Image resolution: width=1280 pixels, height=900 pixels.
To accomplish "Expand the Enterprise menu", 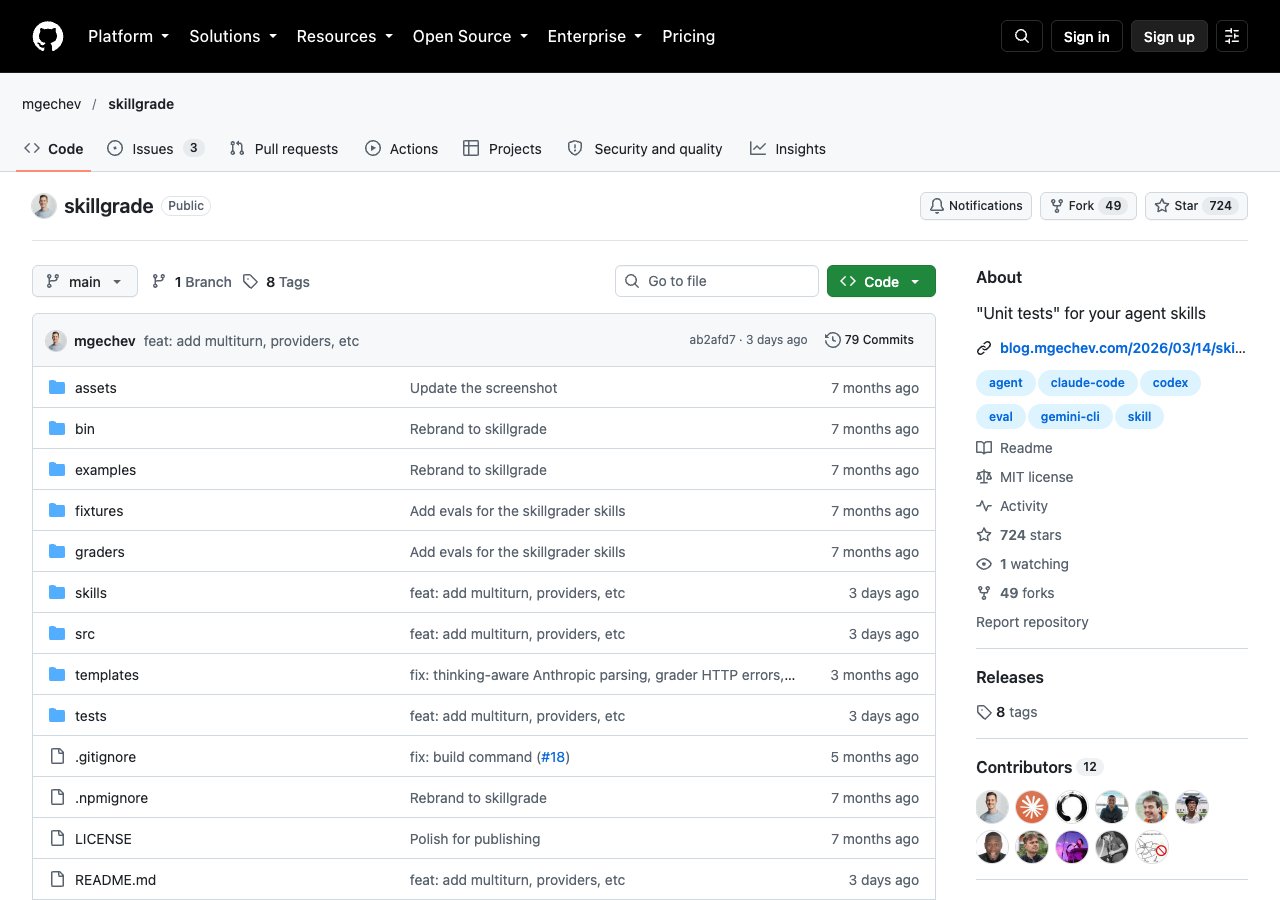I will [x=594, y=36].
